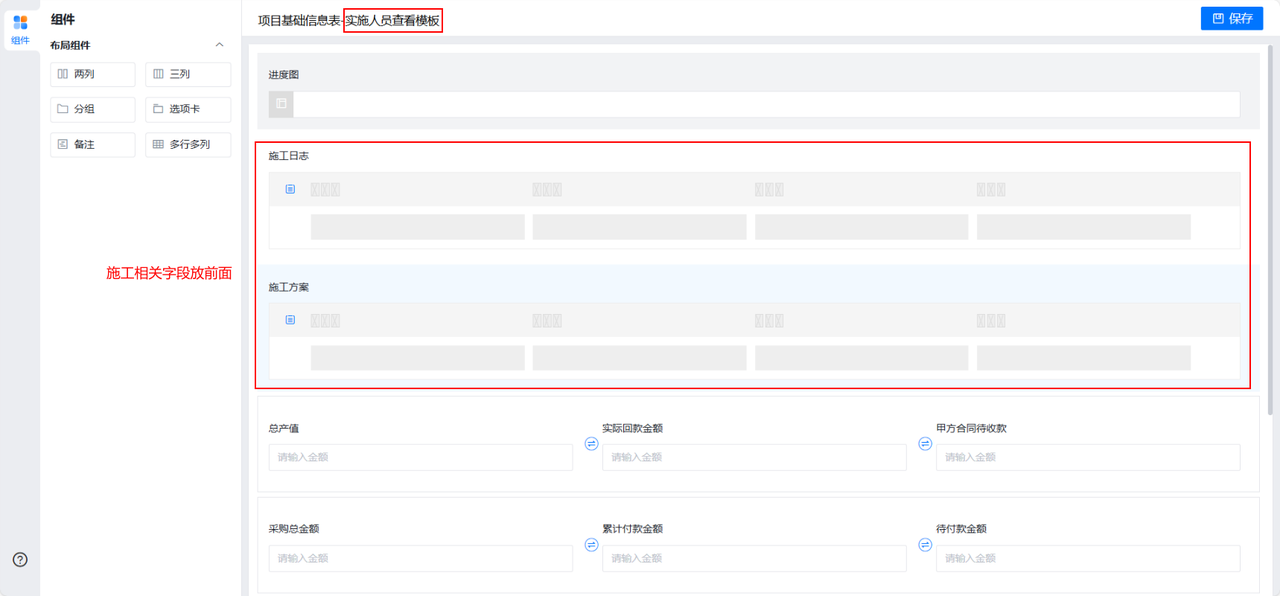Click swap icon between 采购总金额 and 累计付款金额

tap(591, 545)
